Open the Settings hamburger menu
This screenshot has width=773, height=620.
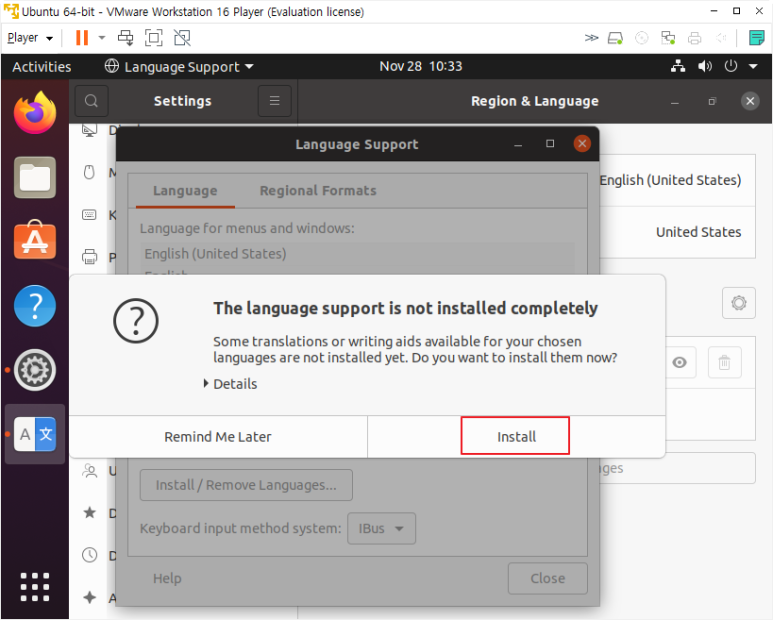(x=275, y=101)
